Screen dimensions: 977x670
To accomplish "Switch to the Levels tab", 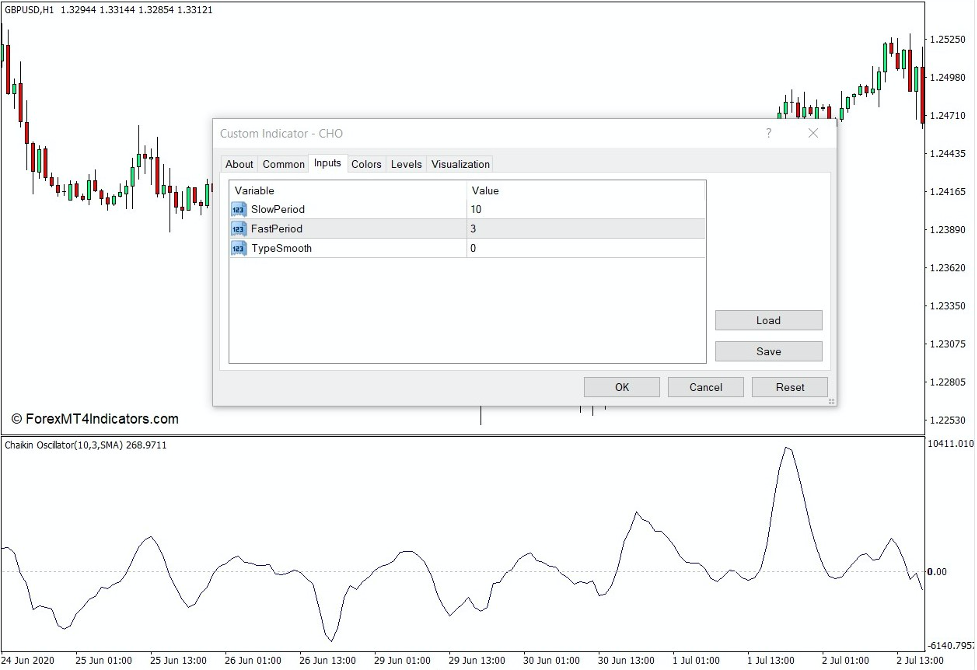I will 405,164.
